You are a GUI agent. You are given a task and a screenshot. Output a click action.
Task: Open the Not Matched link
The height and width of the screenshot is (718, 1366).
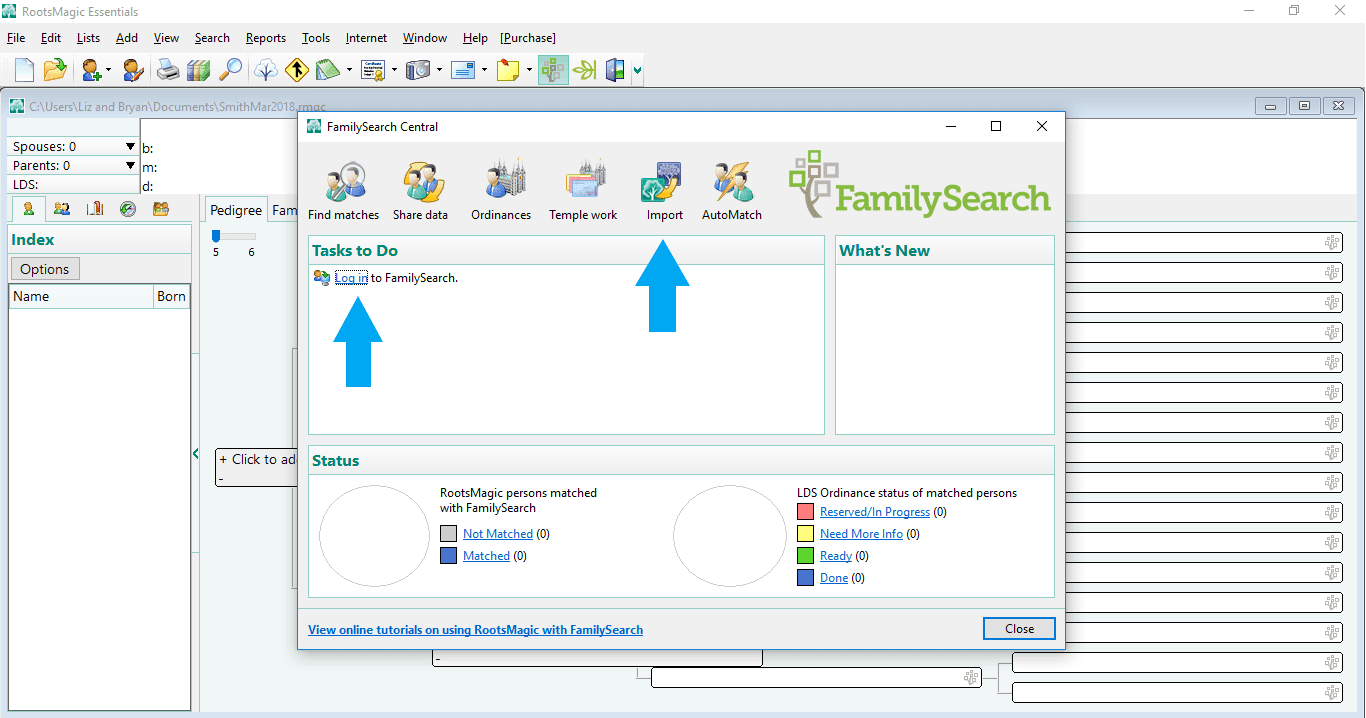coord(498,534)
